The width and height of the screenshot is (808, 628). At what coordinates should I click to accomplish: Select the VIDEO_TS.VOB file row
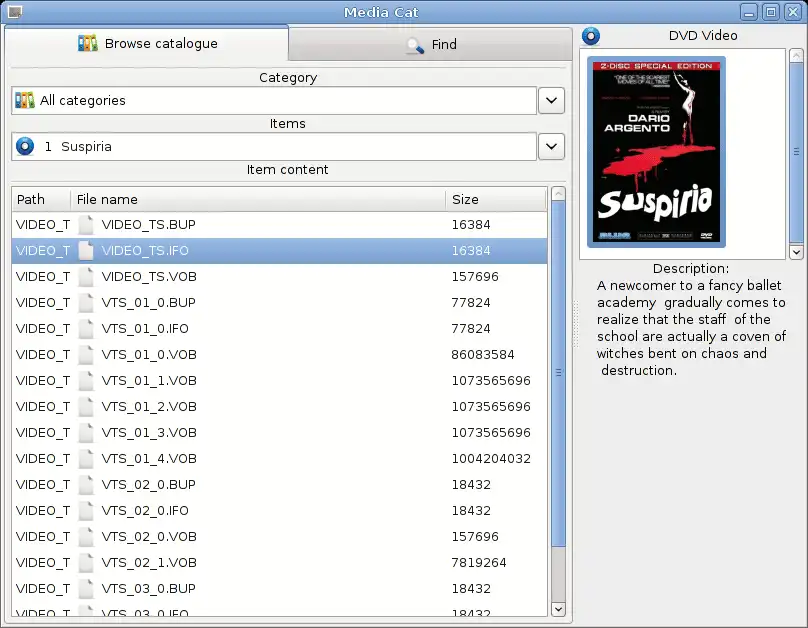[279, 277]
